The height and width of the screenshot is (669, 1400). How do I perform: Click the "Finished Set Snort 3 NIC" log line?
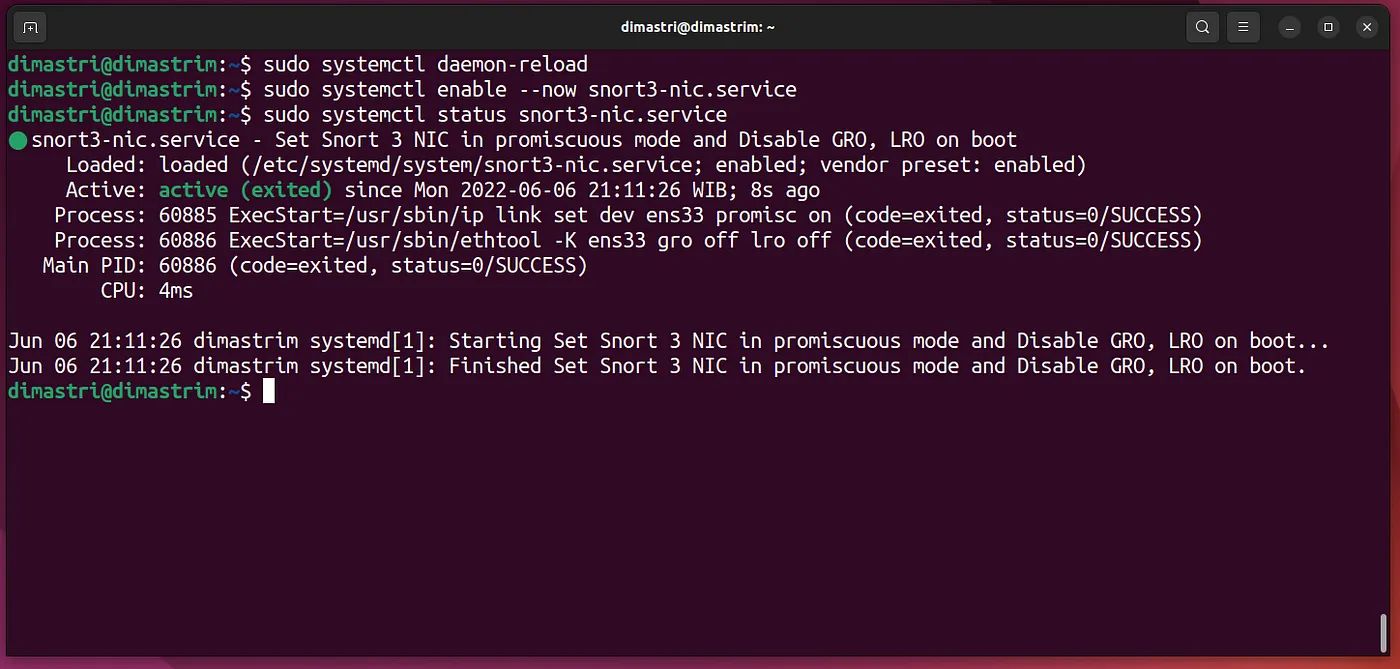pos(656,366)
